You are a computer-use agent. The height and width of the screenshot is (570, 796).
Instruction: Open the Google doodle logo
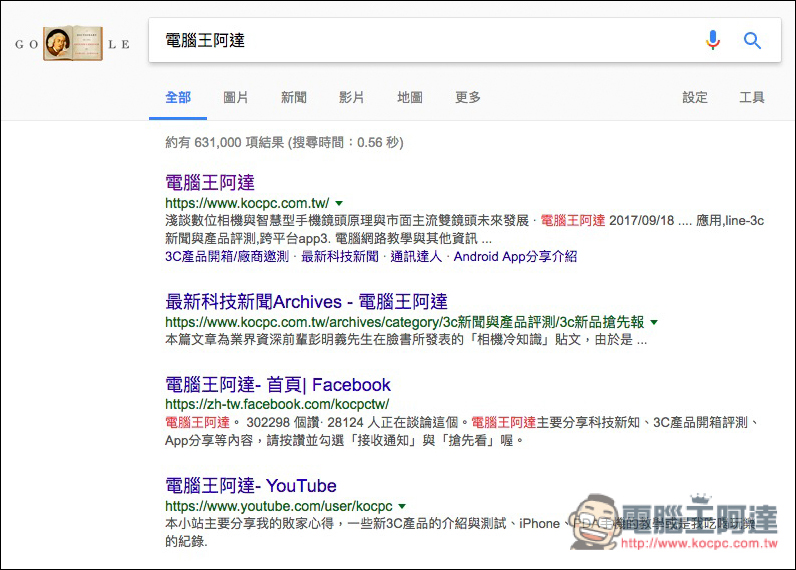pyautogui.click(x=73, y=44)
